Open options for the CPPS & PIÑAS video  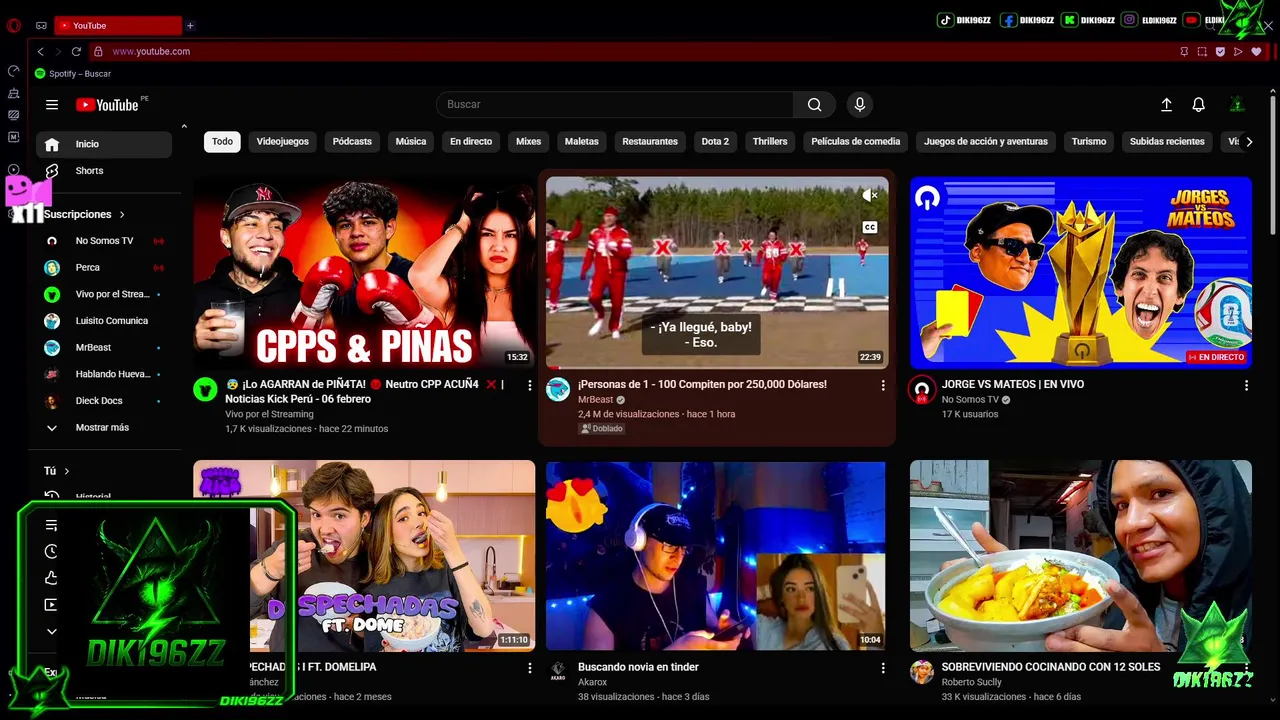point(530,385)
